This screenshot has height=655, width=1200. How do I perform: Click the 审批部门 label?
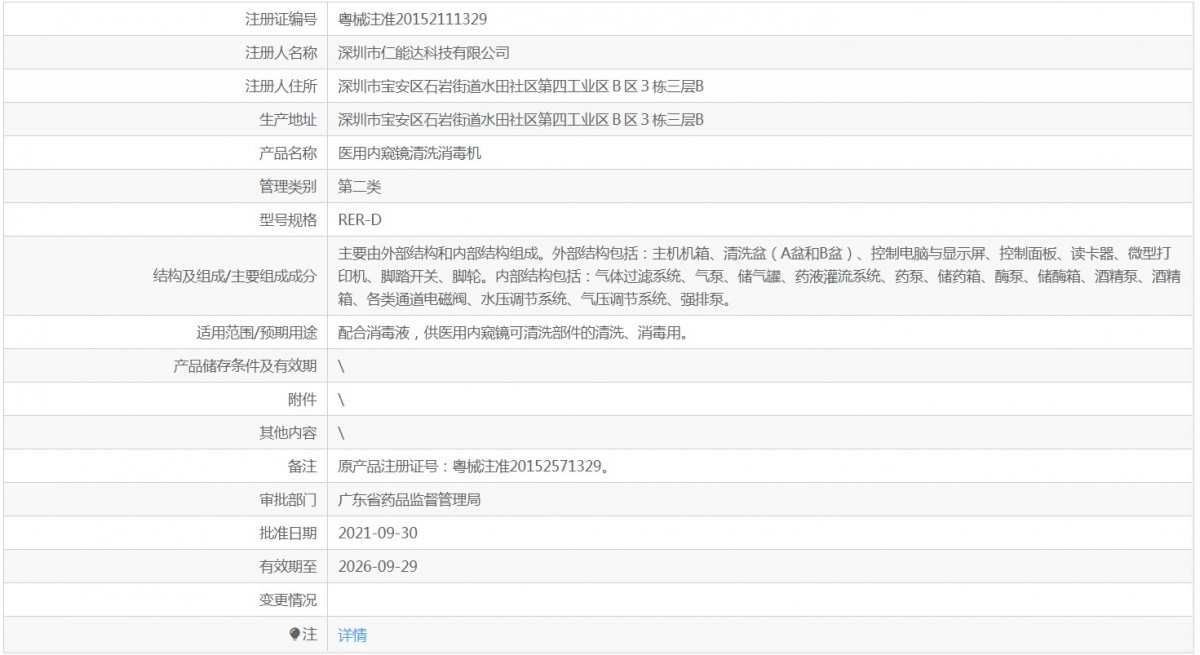(x=288, y=500)
